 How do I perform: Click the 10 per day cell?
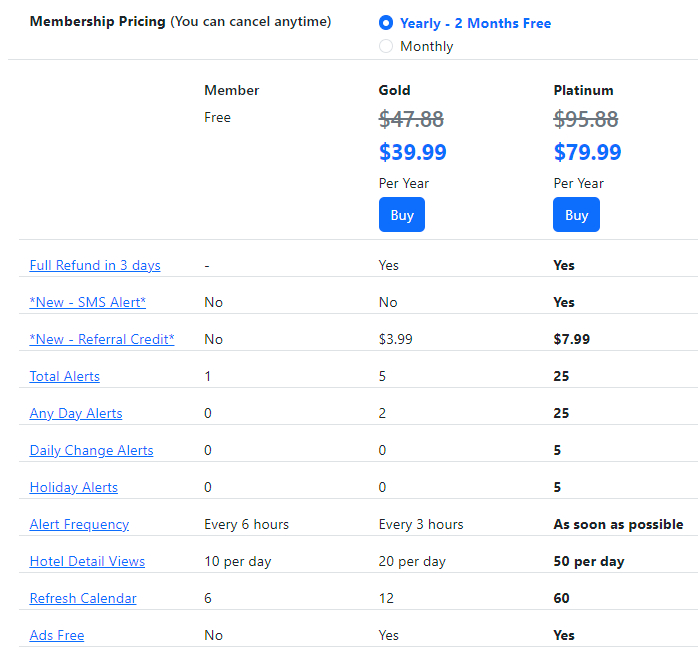click(x=238, y=561)
